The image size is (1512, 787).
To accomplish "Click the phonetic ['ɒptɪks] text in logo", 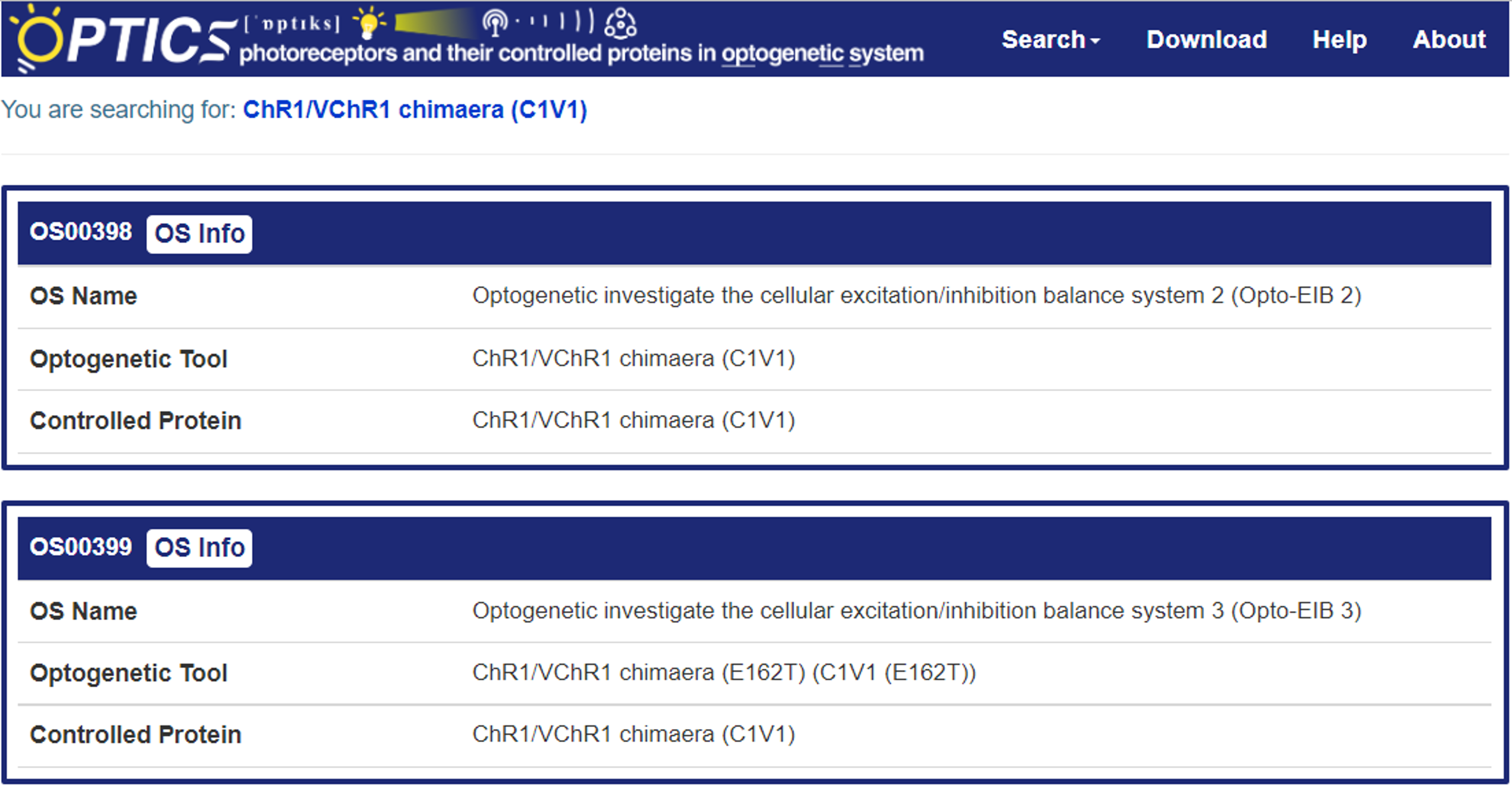I will click(292, 24).
